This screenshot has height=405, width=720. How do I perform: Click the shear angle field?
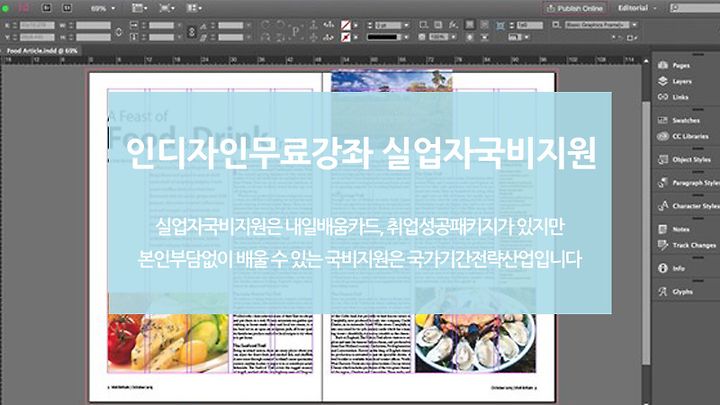231,37
